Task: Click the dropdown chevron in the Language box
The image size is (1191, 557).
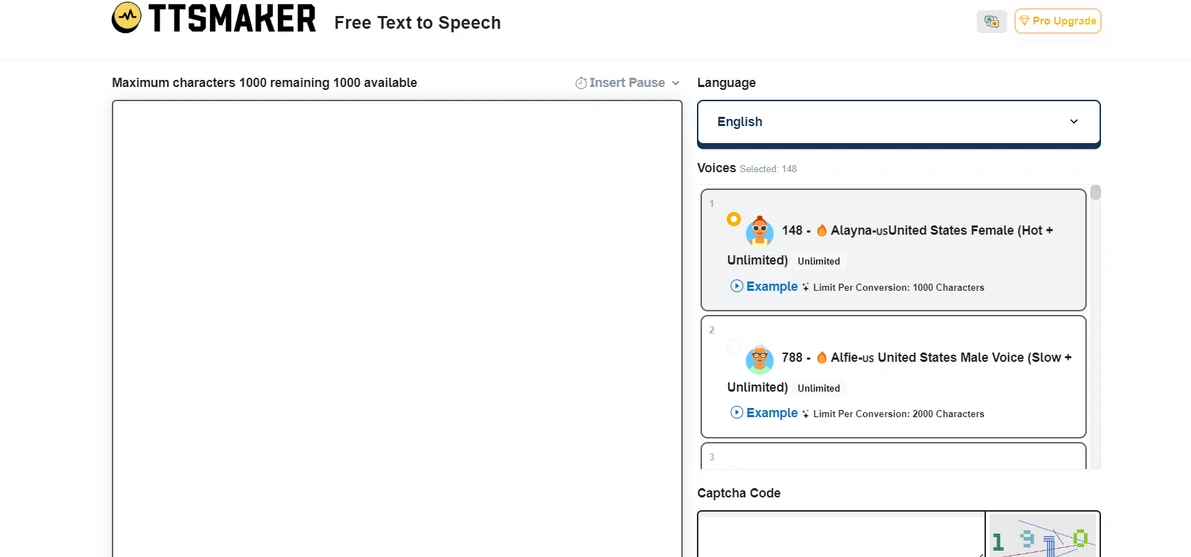Action: coord(1074,122)
